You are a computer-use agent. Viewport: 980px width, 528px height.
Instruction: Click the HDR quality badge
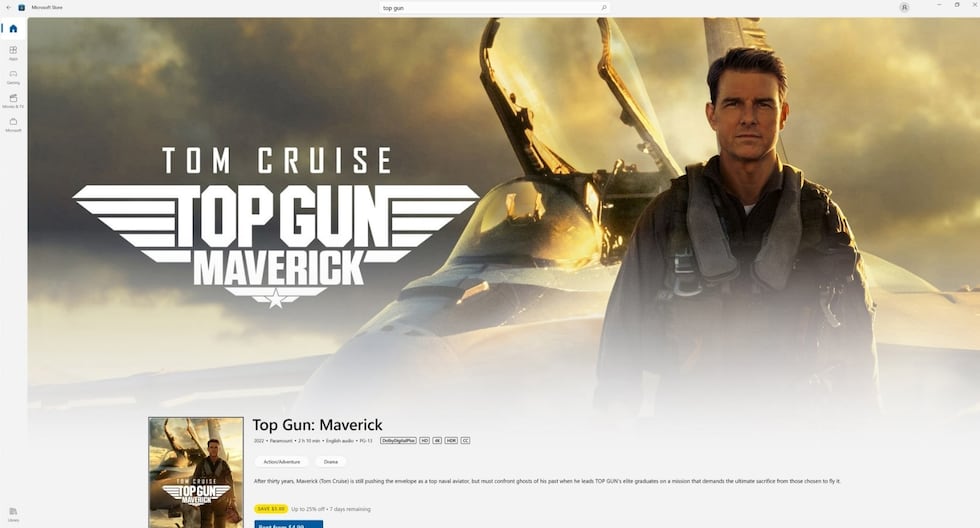click(x=451, y=441)
